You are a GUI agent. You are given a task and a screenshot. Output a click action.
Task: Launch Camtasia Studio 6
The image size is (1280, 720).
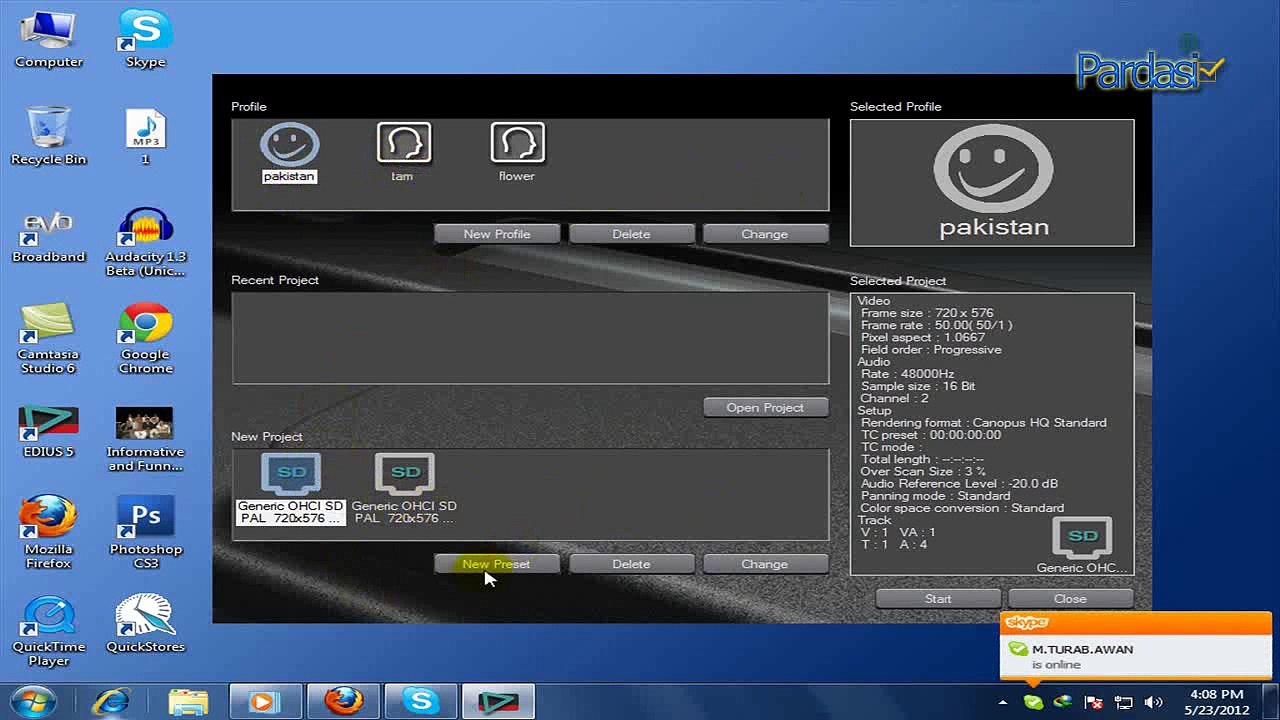tap(49, 340)
